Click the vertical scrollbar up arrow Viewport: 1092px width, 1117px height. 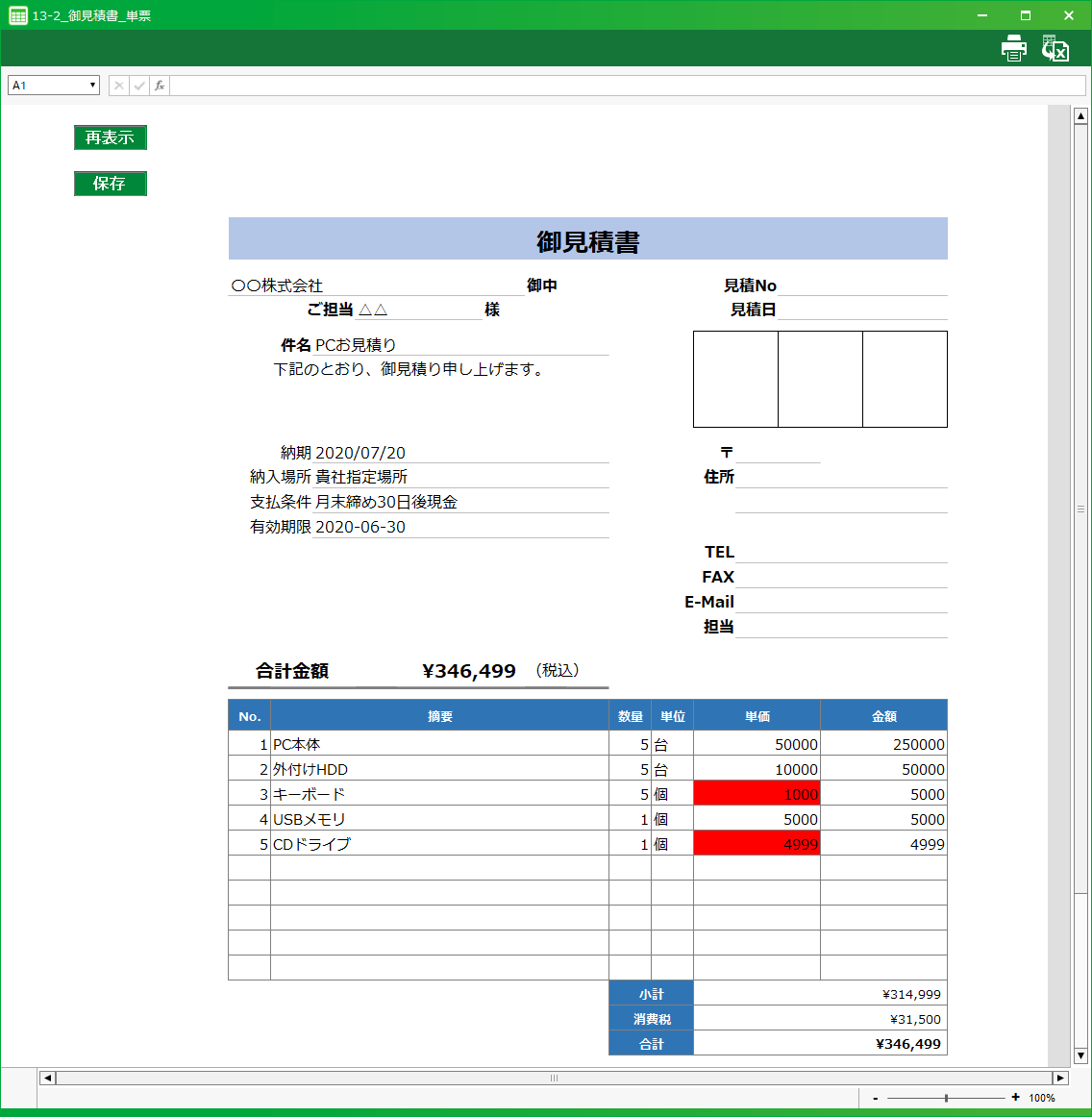pos(1080,116)
